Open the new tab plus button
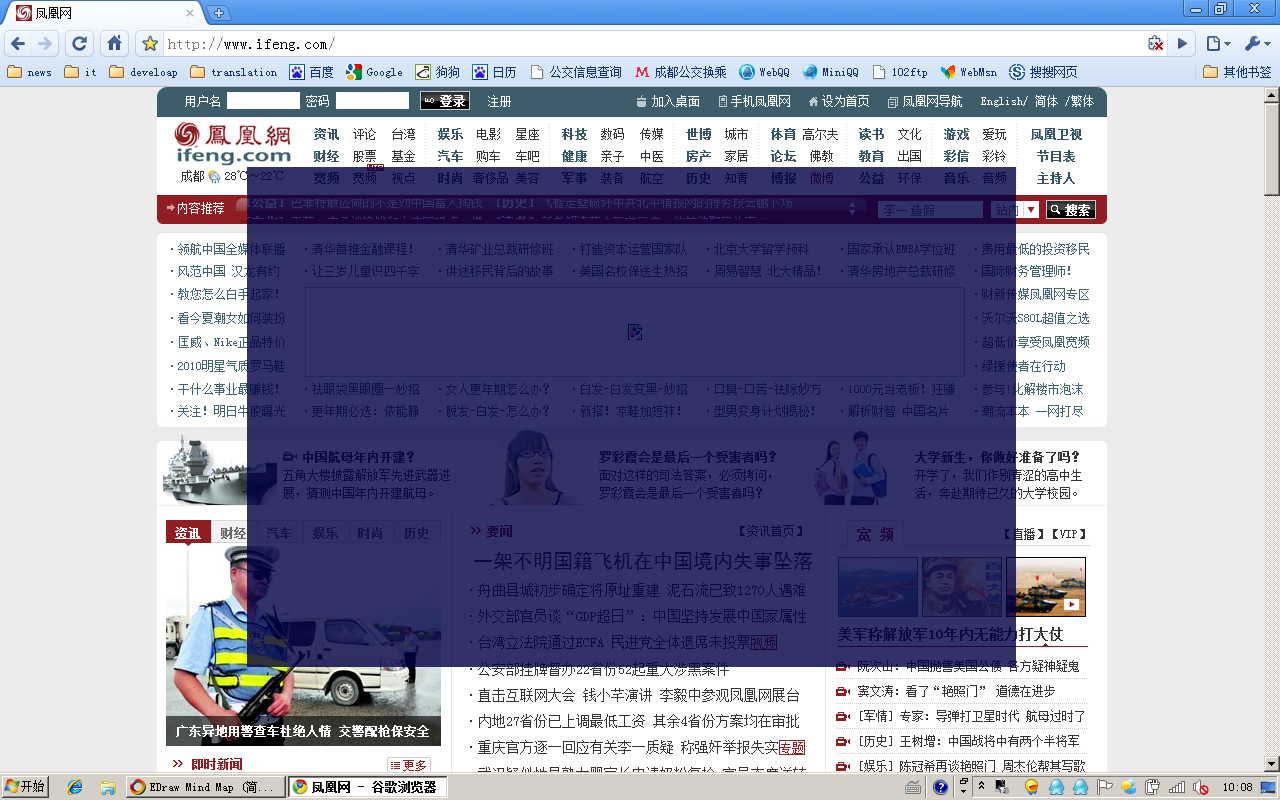Viewport: 1280px width, 800px height. (219, 13)
